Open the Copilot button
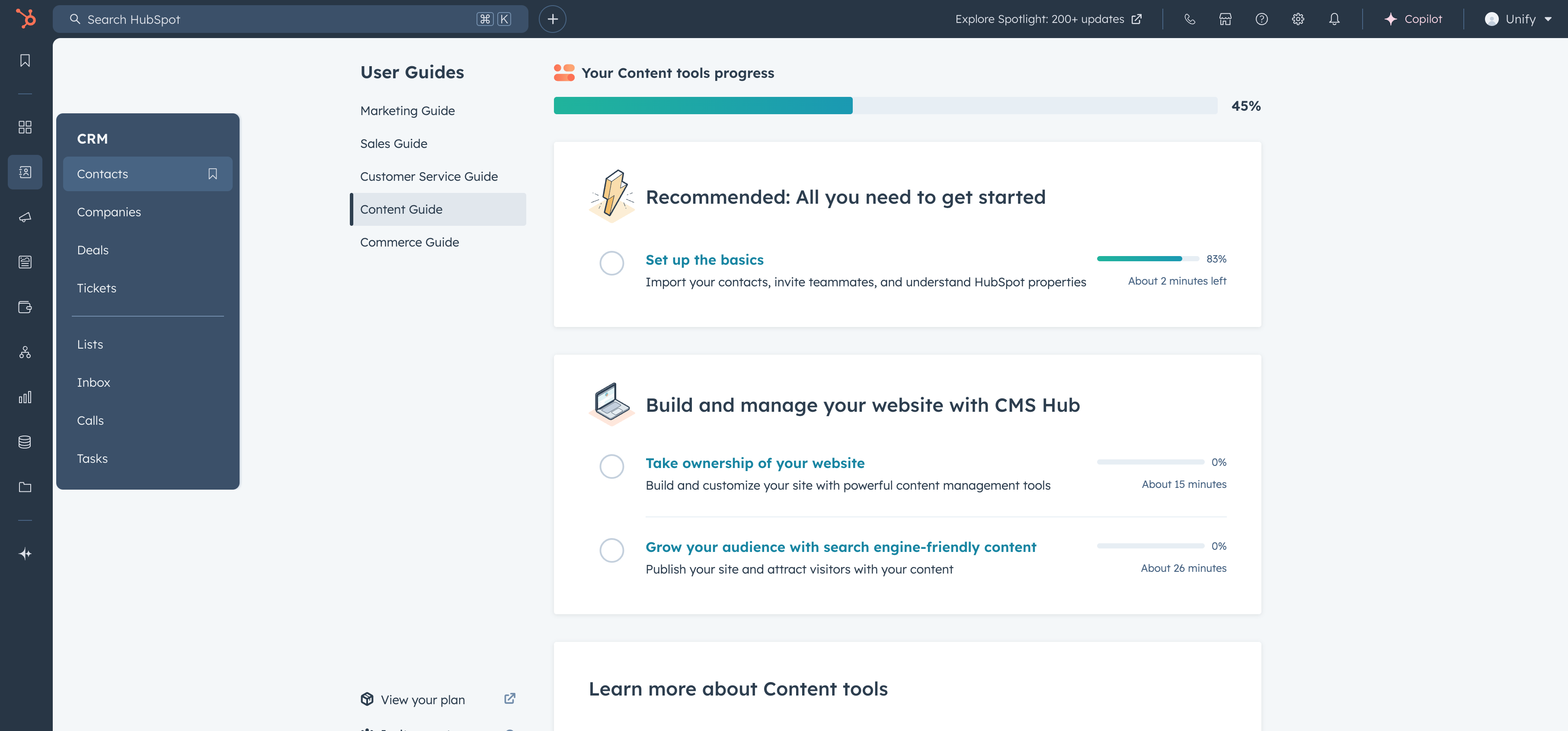The image size is (1568, 731). pyautogui.click(x=1413, y=19)
